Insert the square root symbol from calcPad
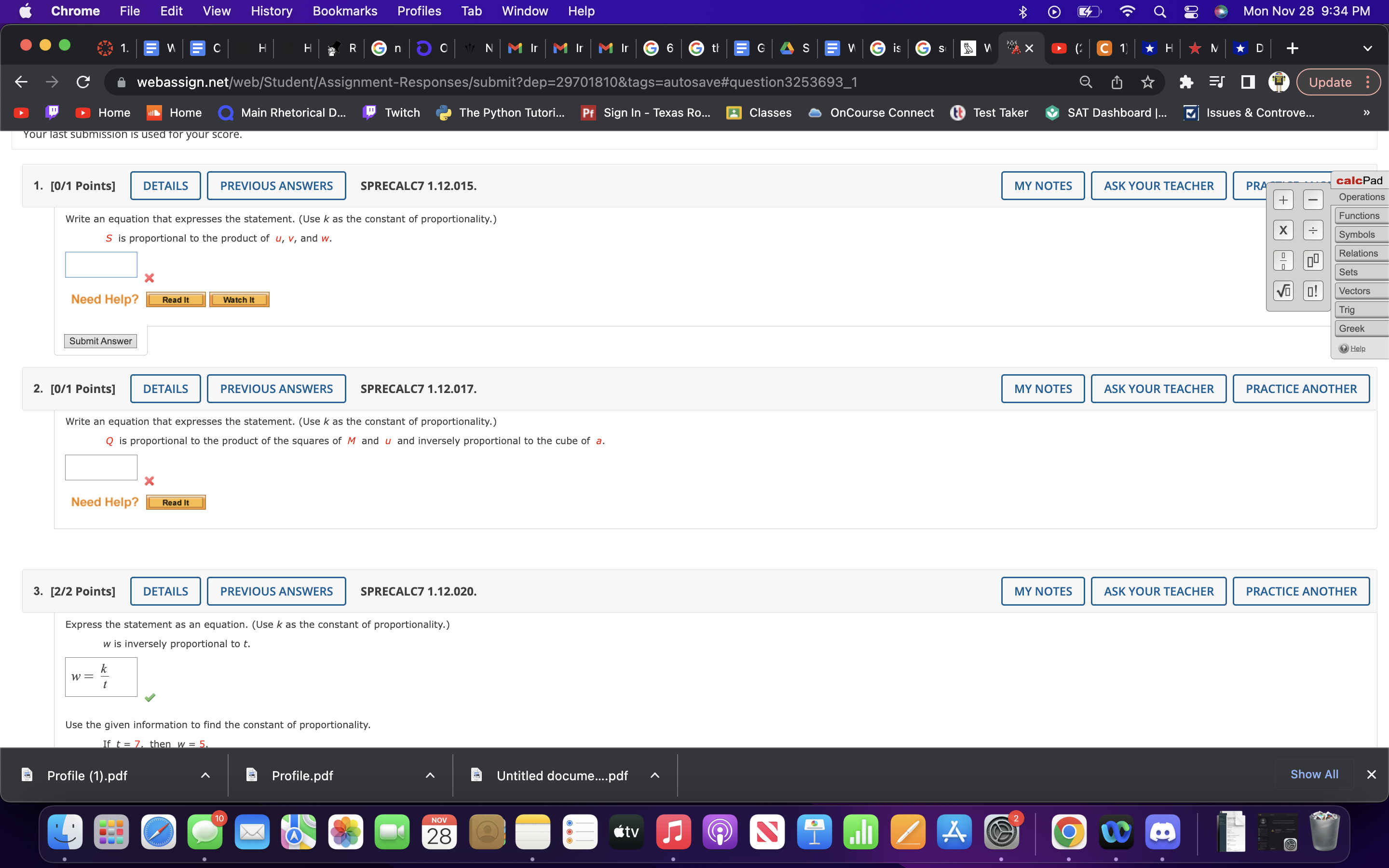Viewport: 1389px width, 868px height. 1284,290
